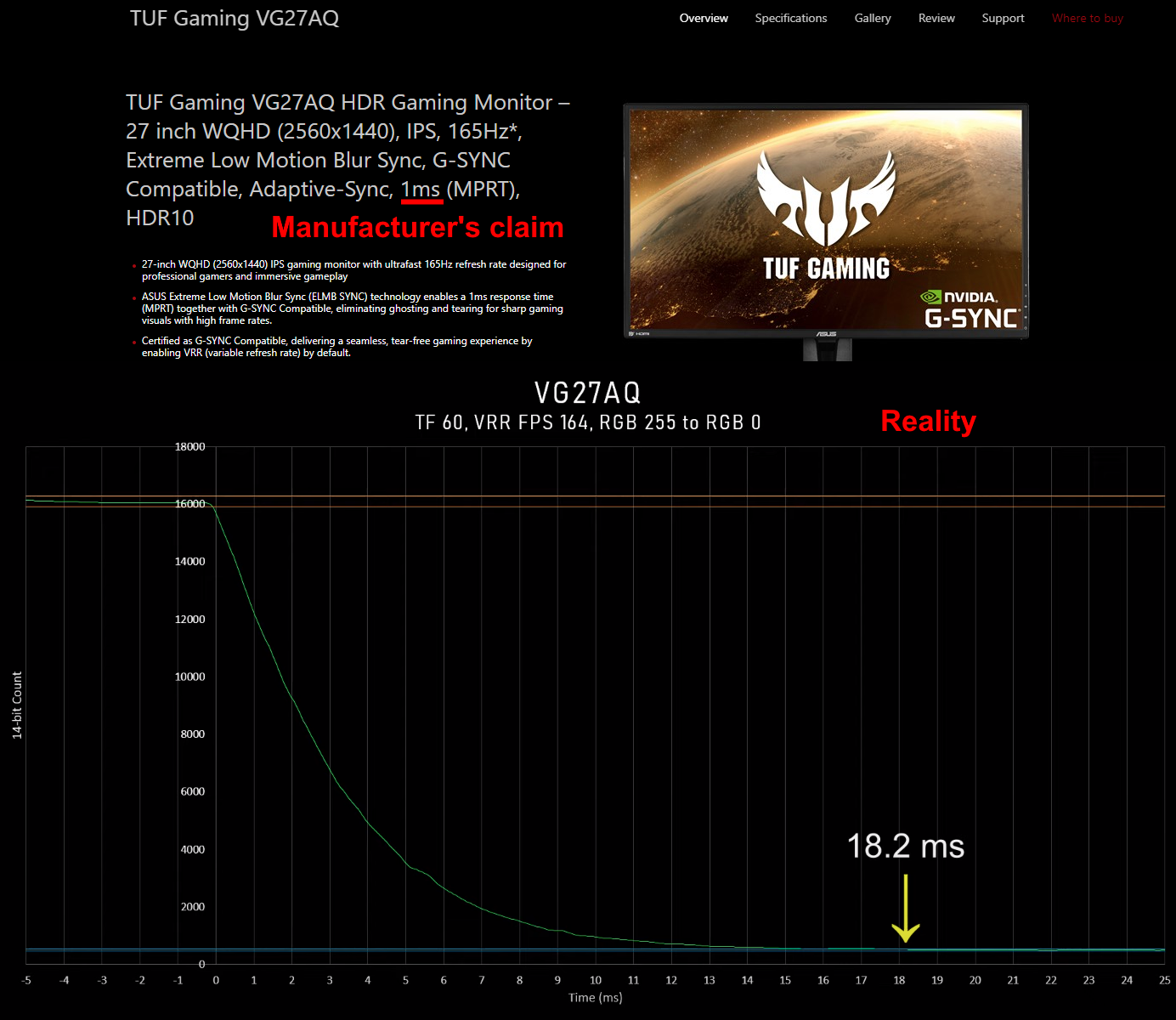Click the y-axis value 6000
The width and height of the screenshot is (1176, 1020).
pyautogui.click(x=193, y=791)
